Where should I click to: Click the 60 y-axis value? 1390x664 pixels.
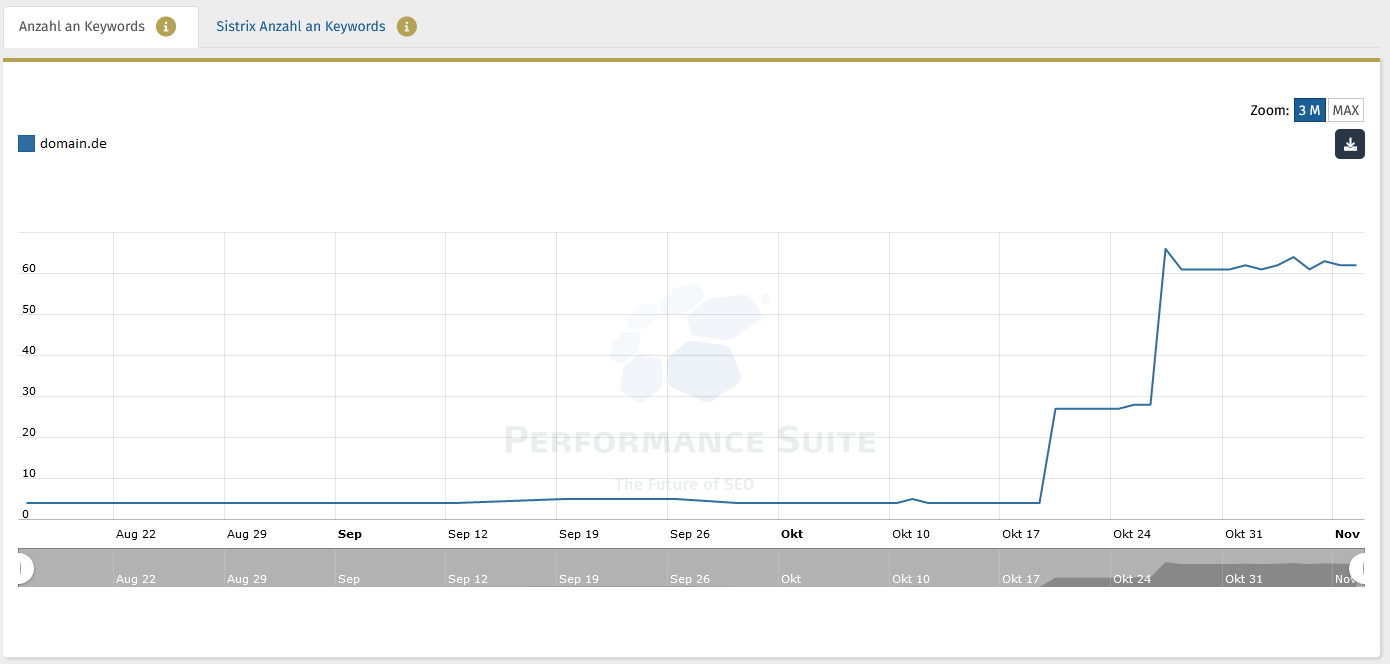[29, 268]
